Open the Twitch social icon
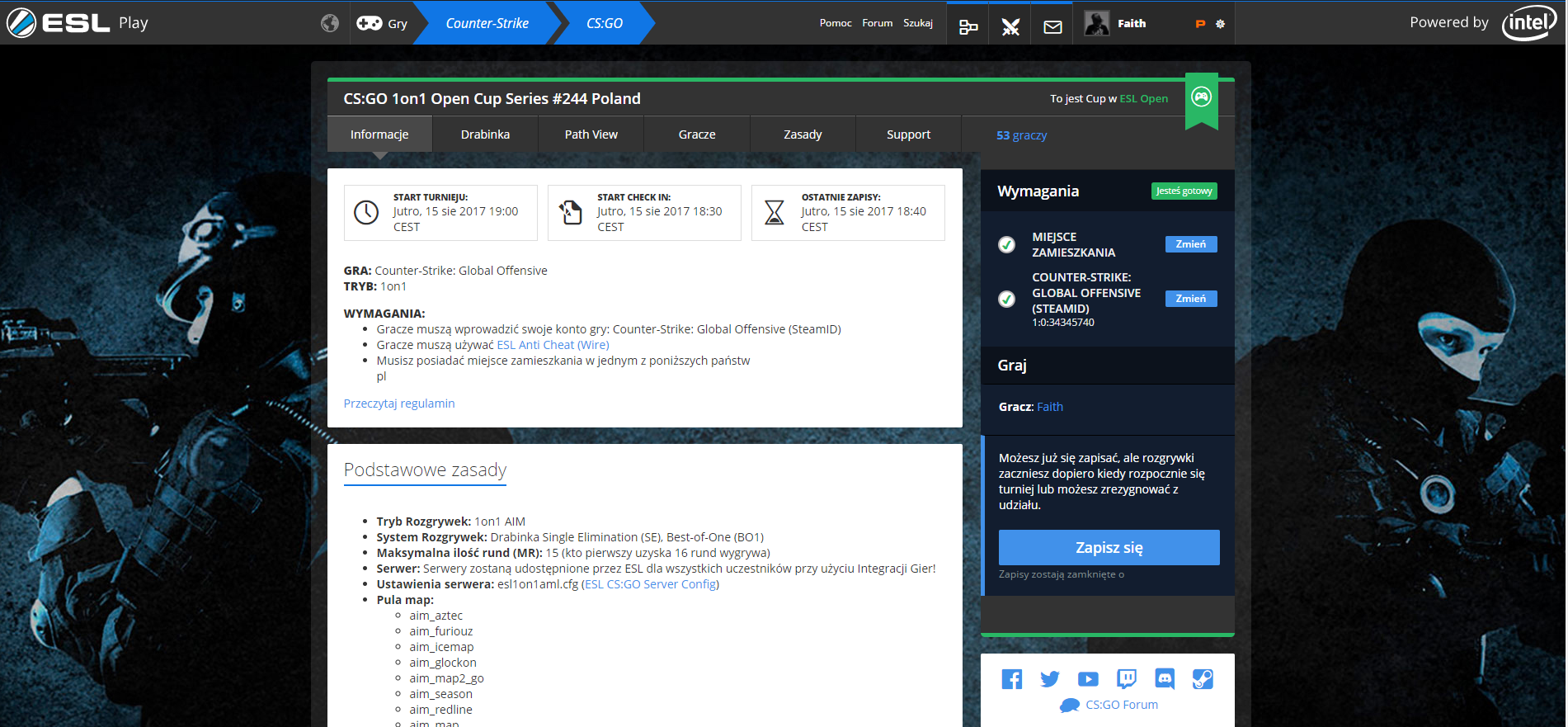Image resolution: width=1568 pixels, height=727 pixels. pyautogui.click(x=1126, y=679)
